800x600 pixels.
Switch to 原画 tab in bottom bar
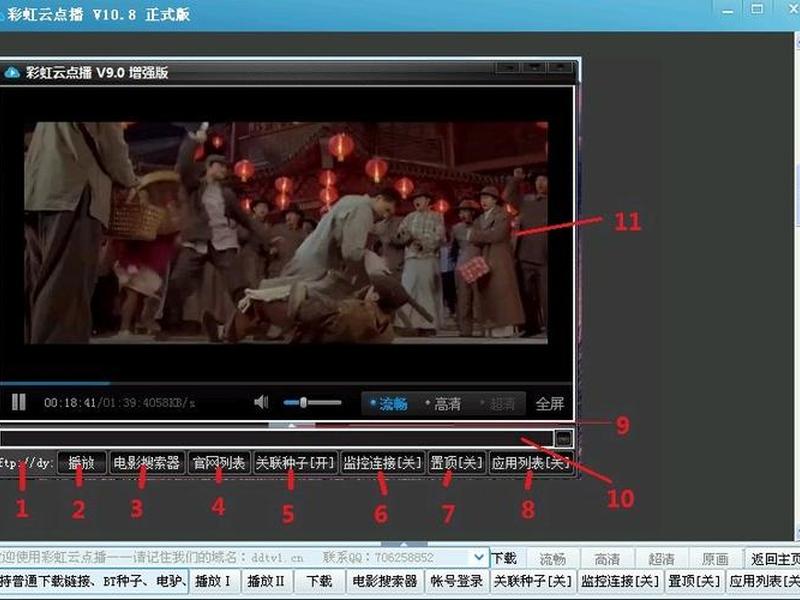click(715, 559)
